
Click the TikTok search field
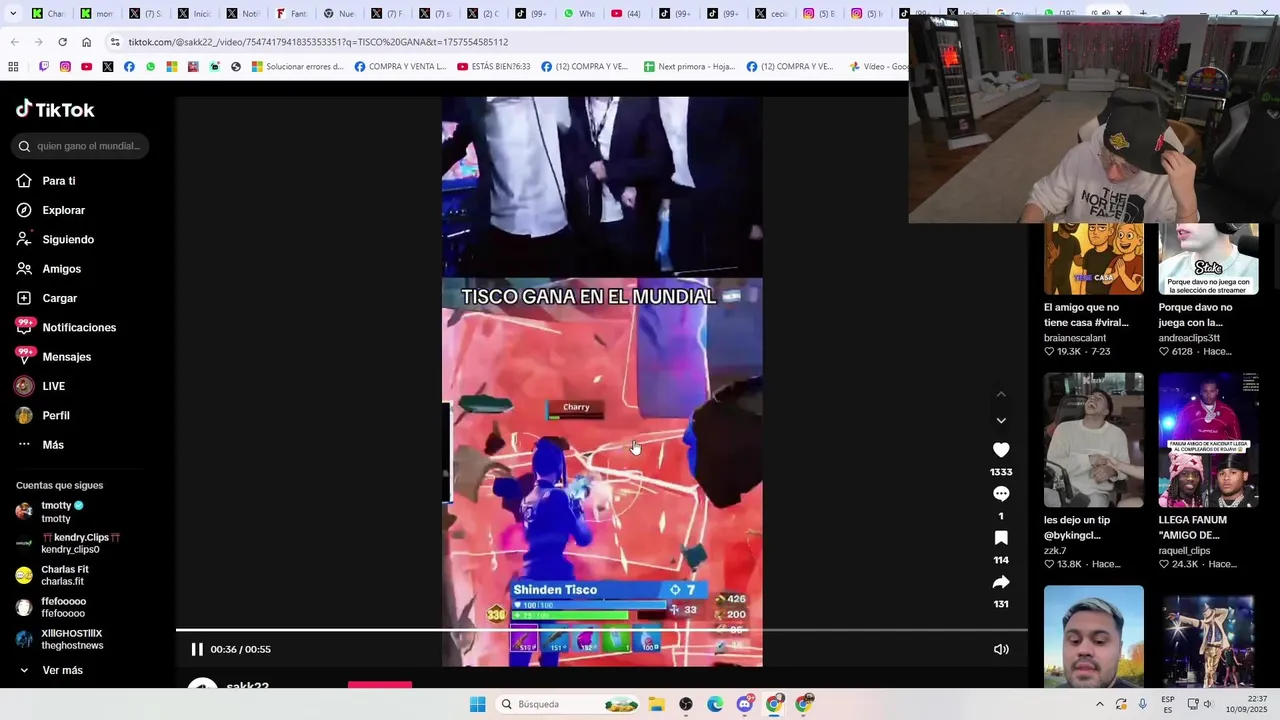pos(82,146)
